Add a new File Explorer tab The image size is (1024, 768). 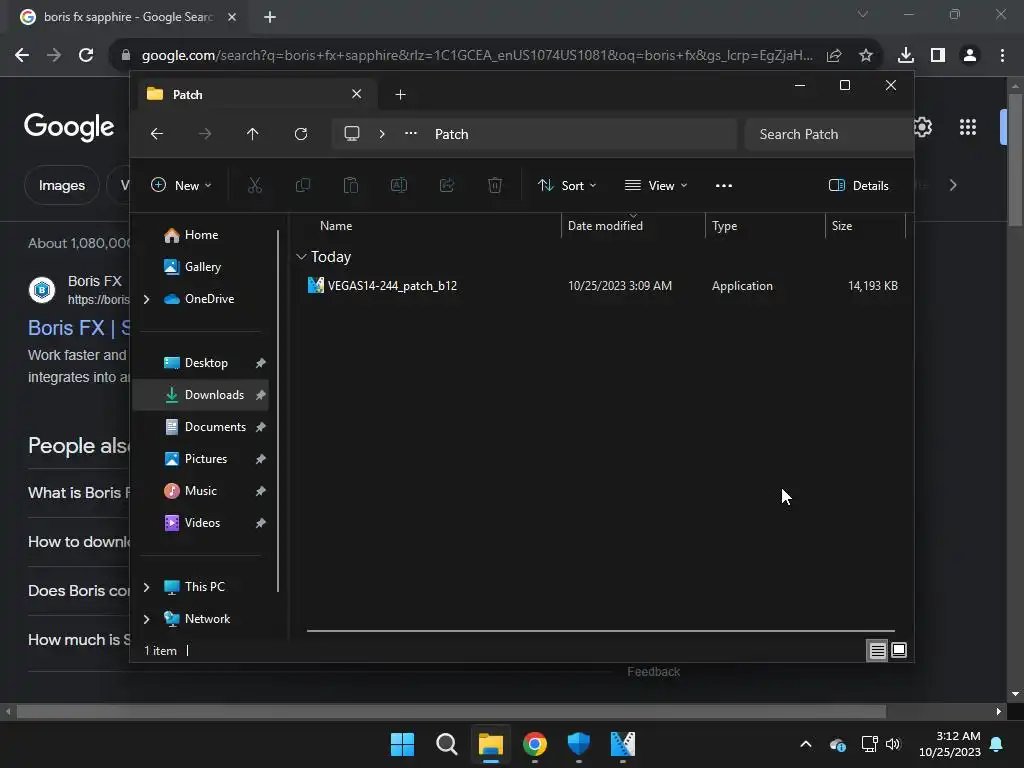click(400, 95)
